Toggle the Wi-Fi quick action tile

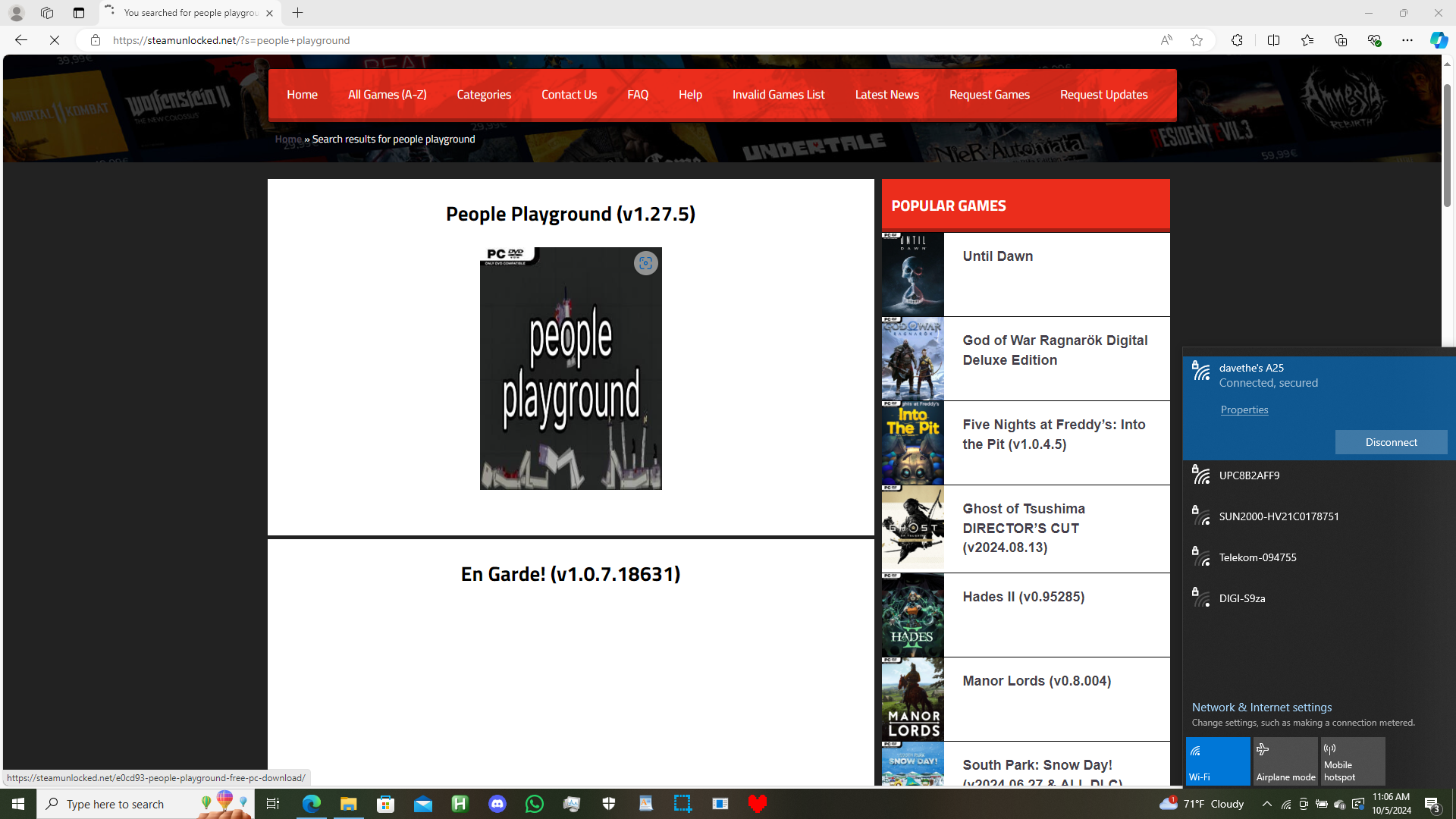click(x=1218, y=761)
